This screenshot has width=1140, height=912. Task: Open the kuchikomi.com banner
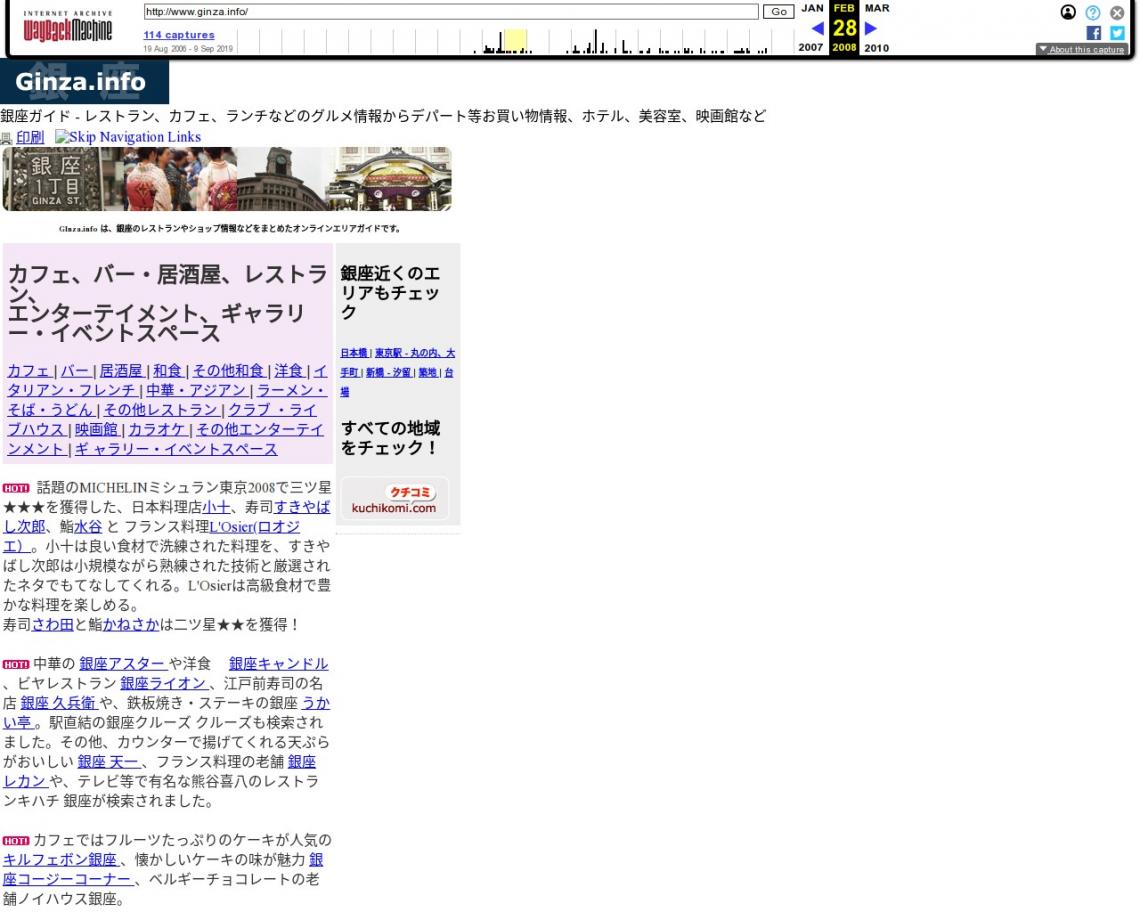point(395,499)
